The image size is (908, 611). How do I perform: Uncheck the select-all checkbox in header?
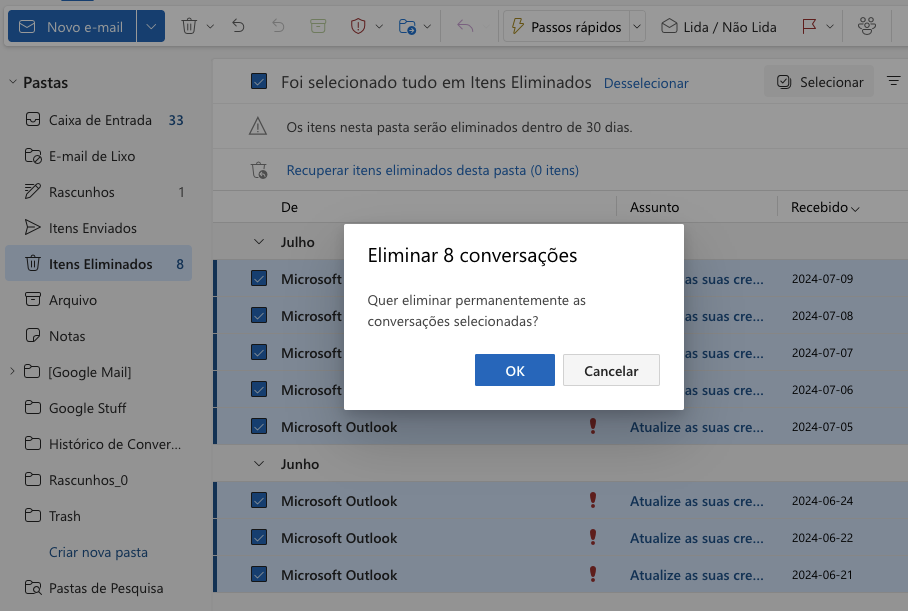point(259,82)
